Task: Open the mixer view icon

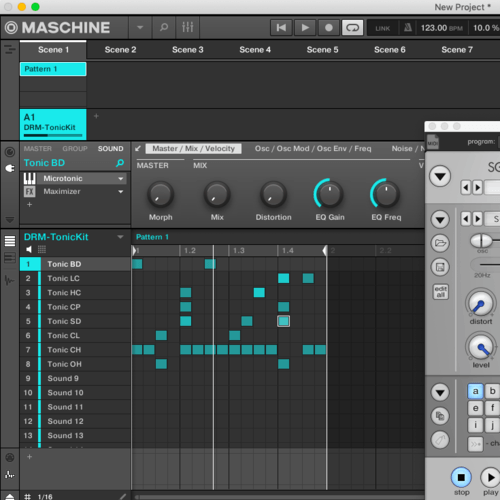Action: [x=188, y=27]
